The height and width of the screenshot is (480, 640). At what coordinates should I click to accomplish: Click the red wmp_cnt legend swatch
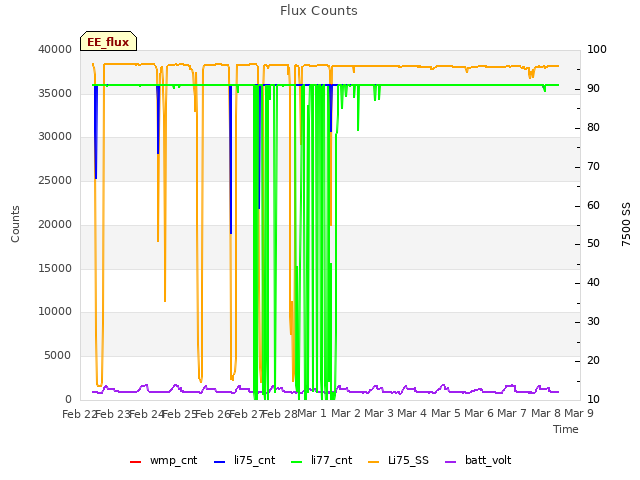point(135,462)
